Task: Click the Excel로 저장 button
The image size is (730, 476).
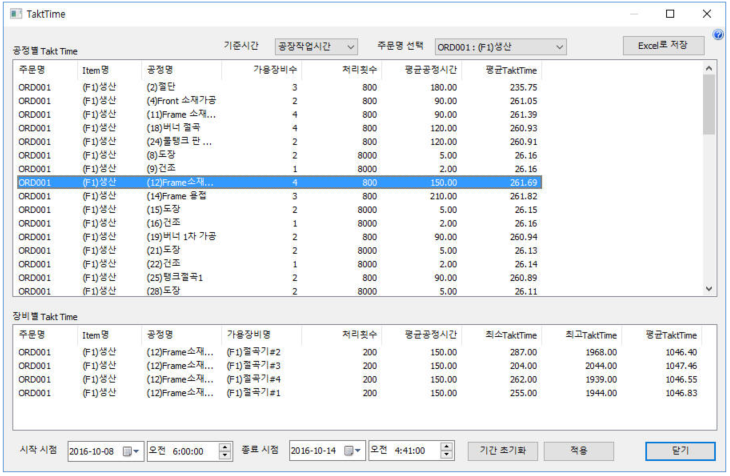Action: (x=663, y=46)
